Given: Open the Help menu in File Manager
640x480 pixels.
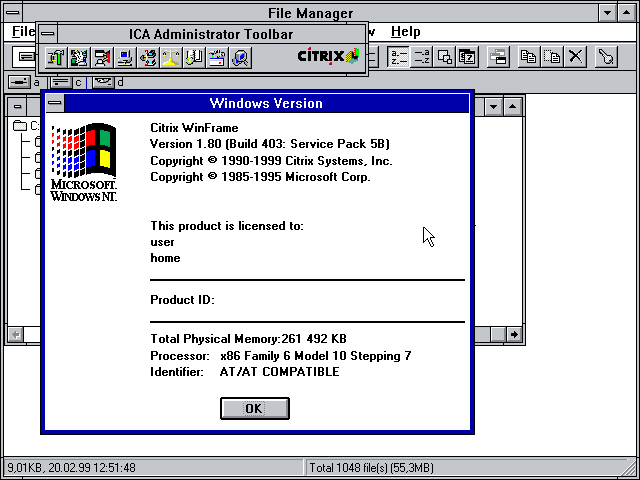Looking at the screenshot, I should (x=405, y=31).
